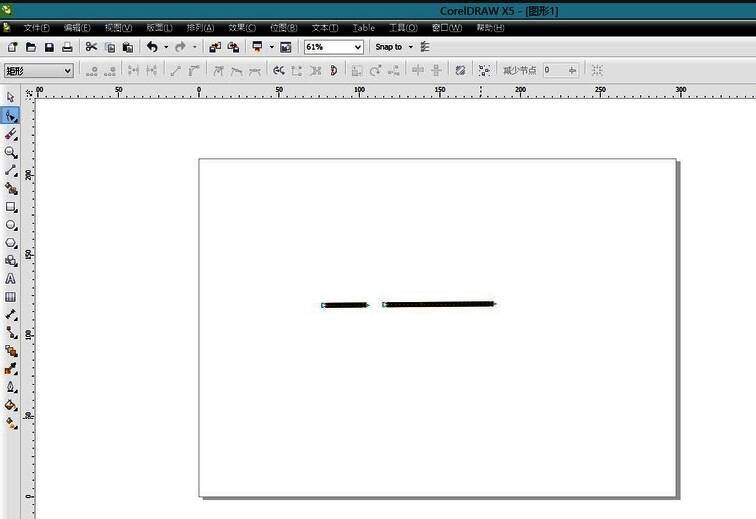Viewport: 756px width, 519px height.
Task: Select the Text tool
Action: click(11, 279)
